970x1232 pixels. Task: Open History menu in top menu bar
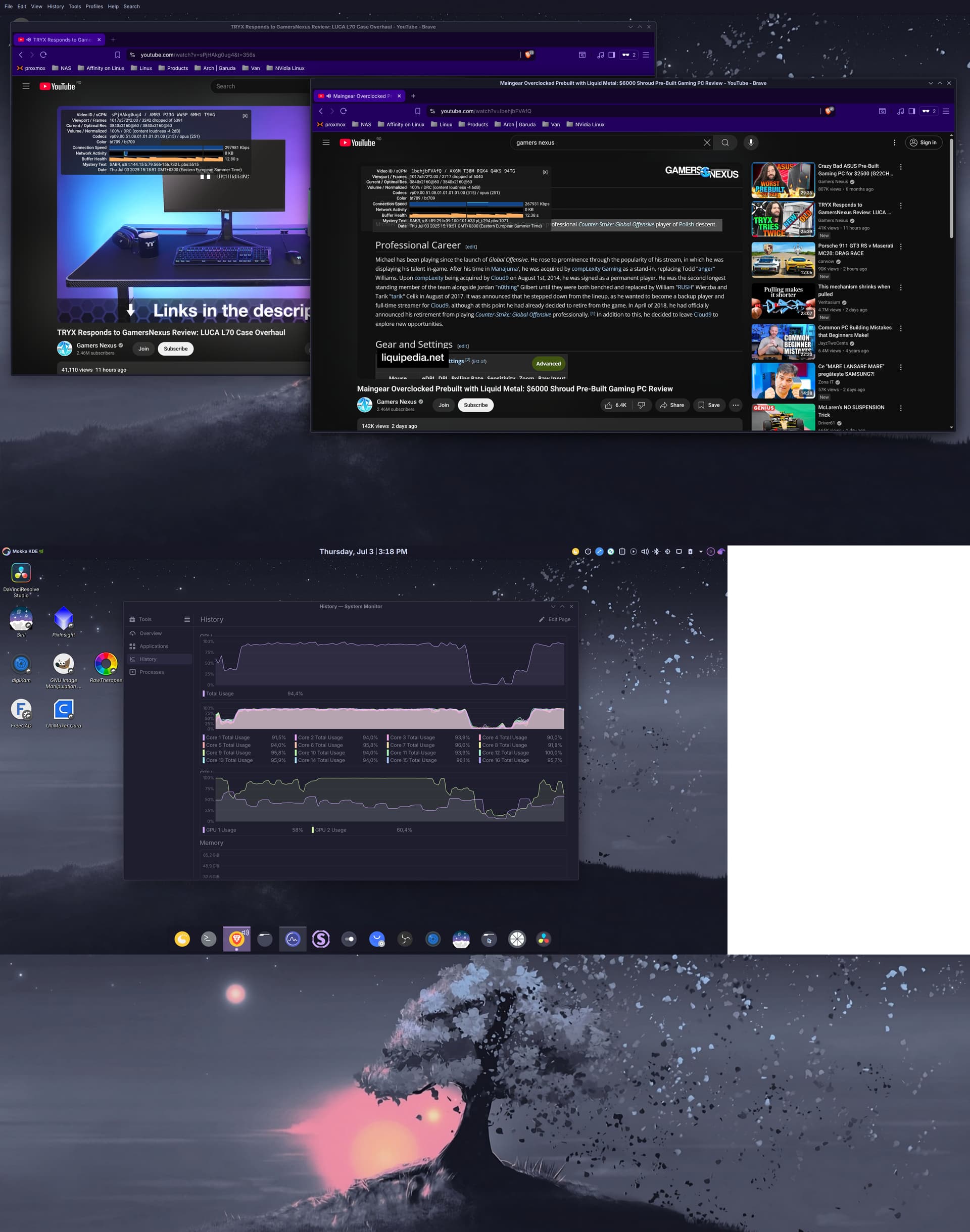click(x=55, y=6)
